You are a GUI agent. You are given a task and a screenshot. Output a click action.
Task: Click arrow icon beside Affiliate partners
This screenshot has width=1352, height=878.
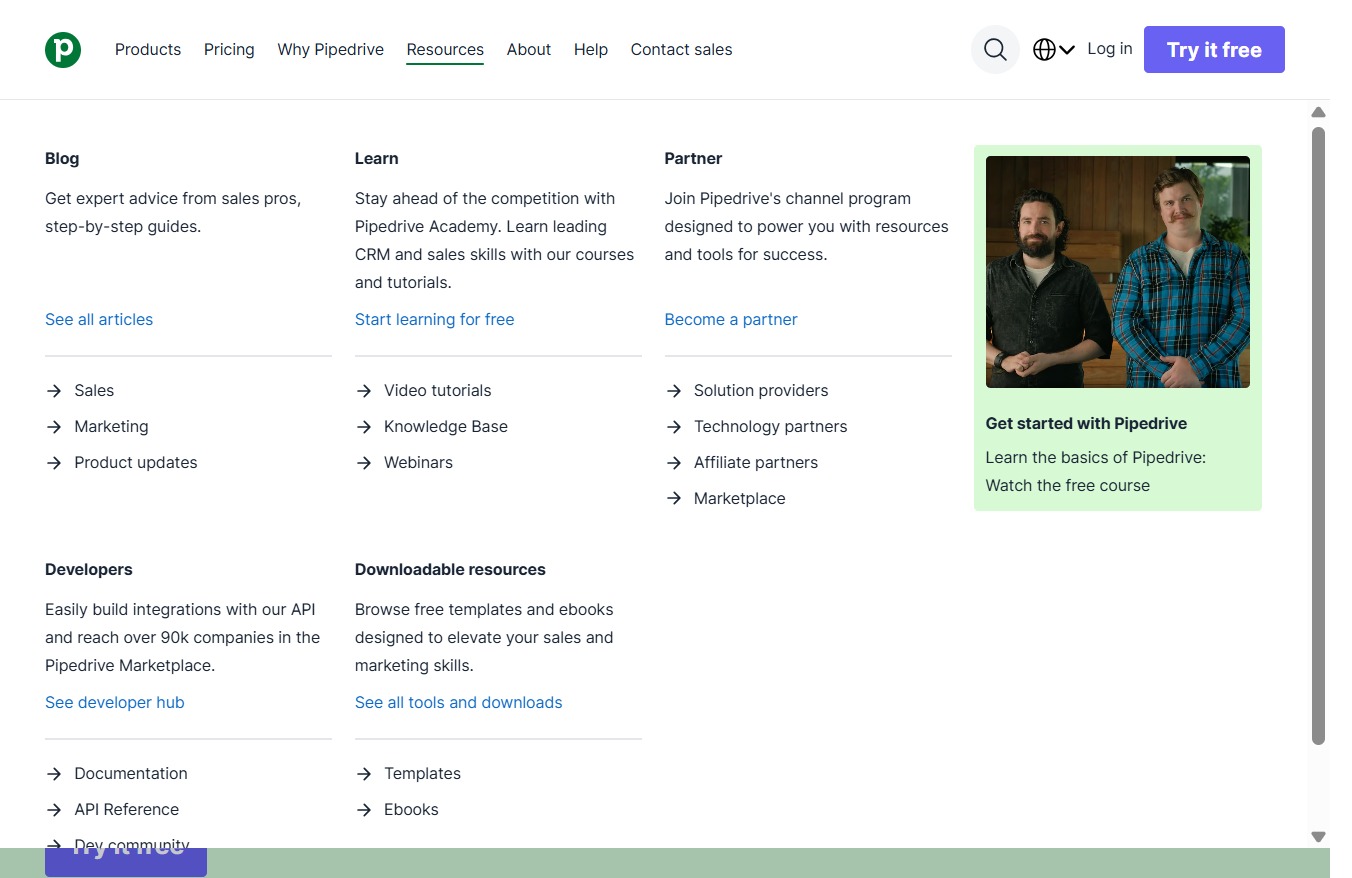click(x=674, y=463)
